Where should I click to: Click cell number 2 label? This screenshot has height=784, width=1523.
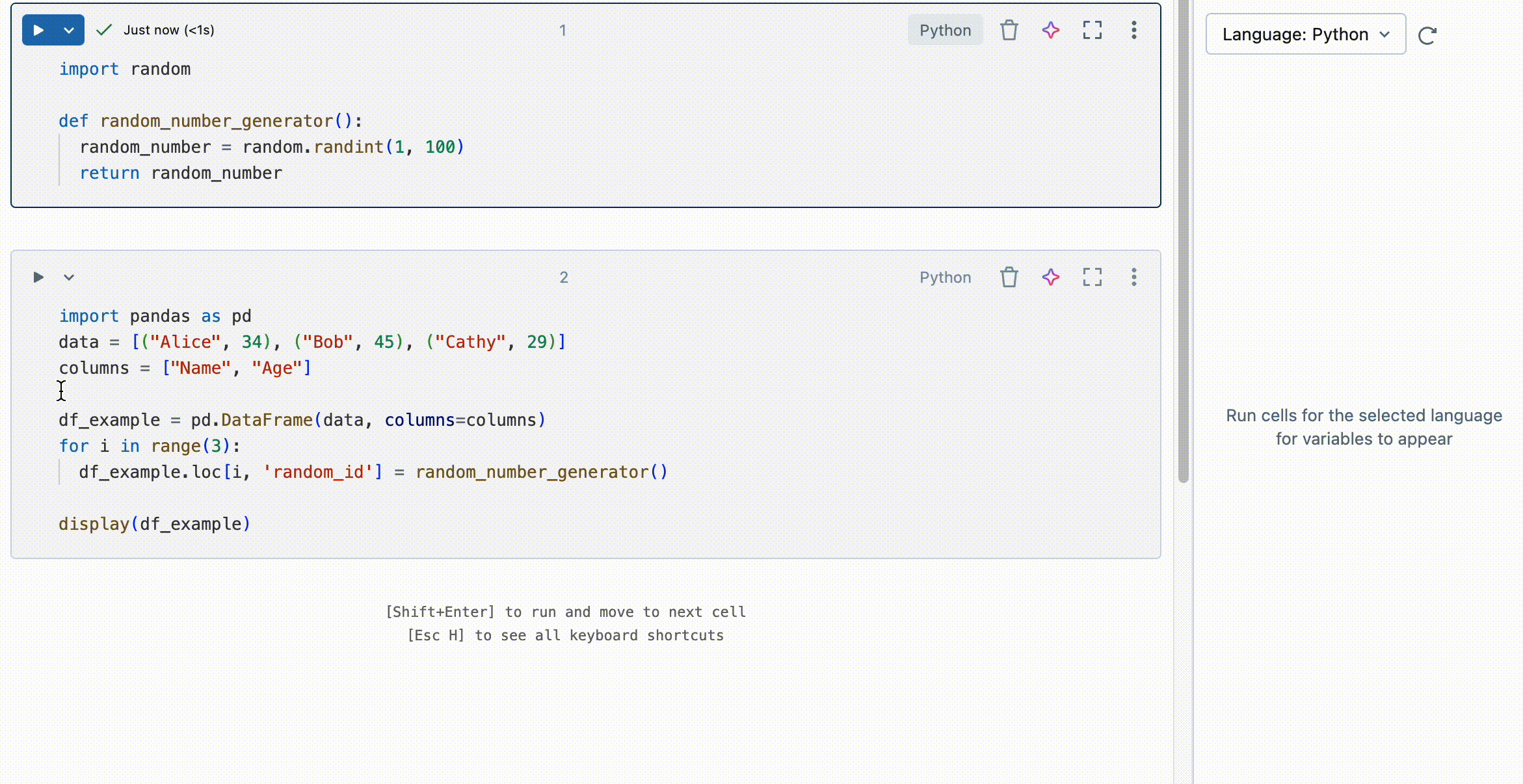tap(563, 278)
